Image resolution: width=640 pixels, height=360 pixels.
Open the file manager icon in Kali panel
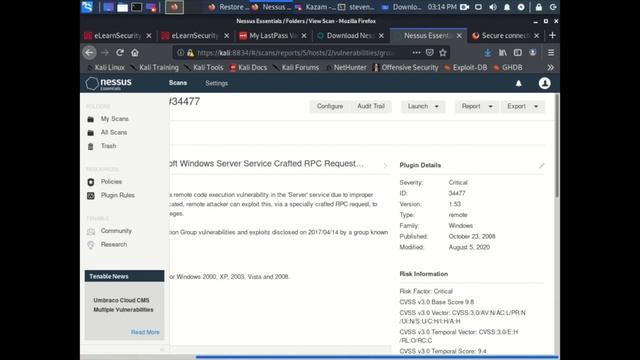122,7
